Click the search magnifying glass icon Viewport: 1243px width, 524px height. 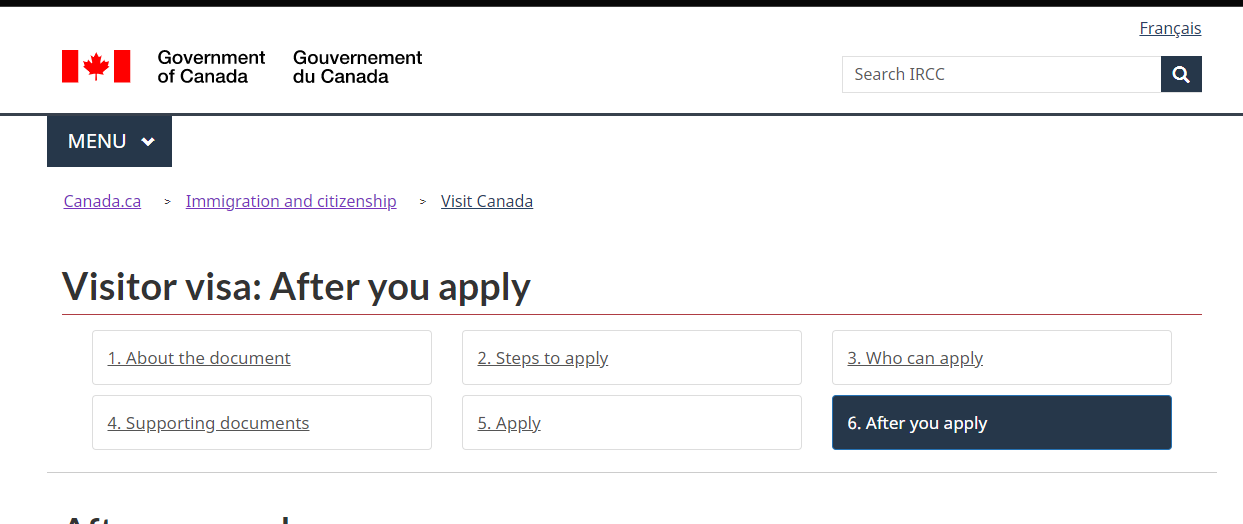pyautogui.click(x=1181, y=74)
